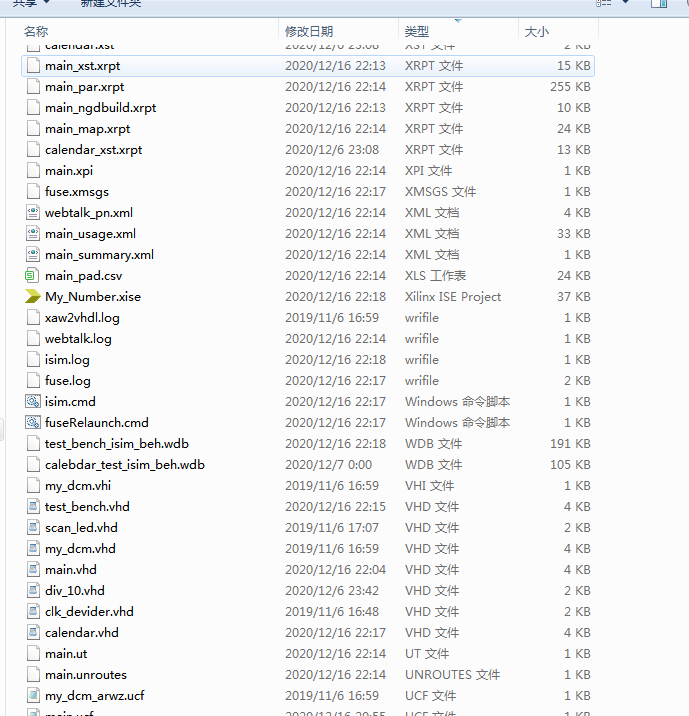Select the file name my_dcm.vhi

(x=78, y=486)
